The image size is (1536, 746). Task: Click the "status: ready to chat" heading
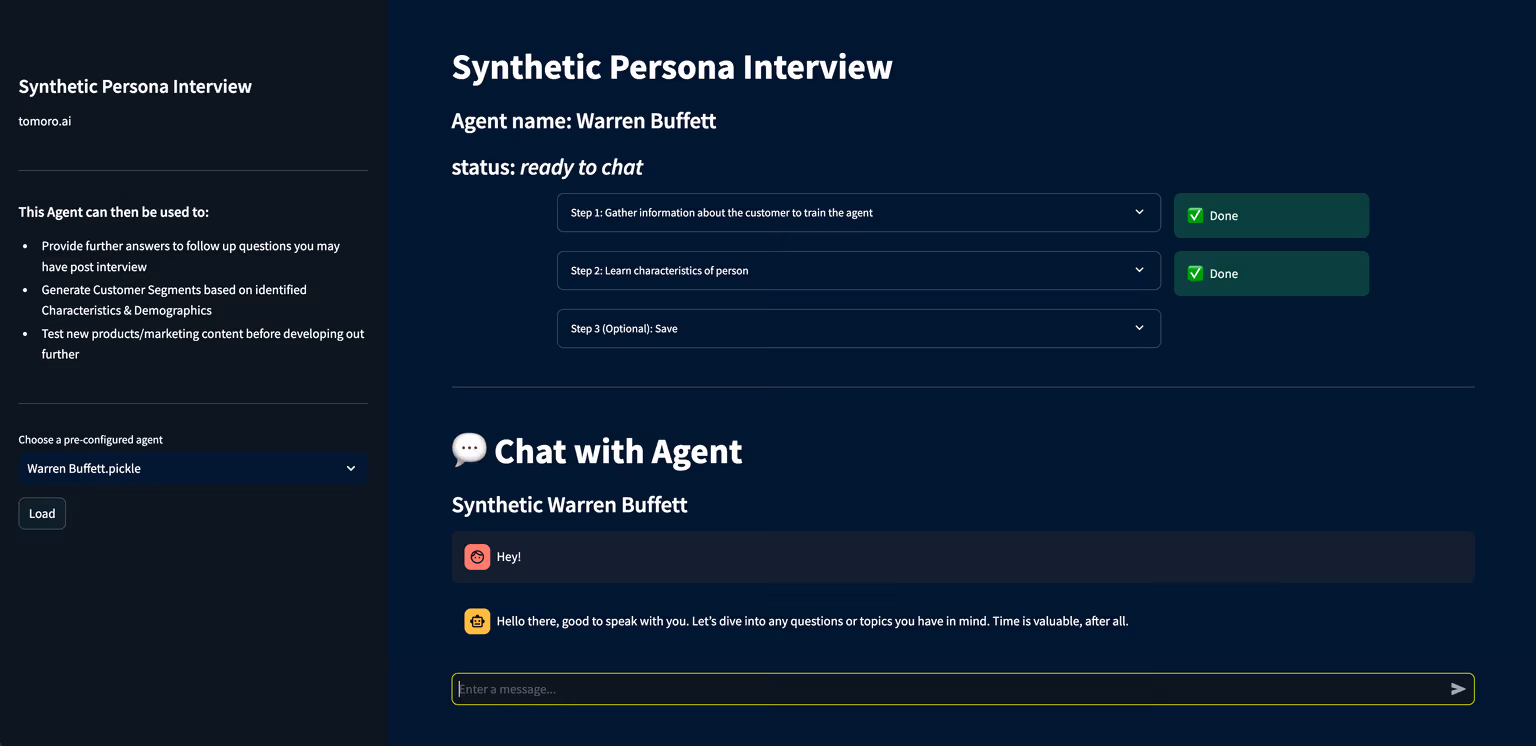[547, 167]
